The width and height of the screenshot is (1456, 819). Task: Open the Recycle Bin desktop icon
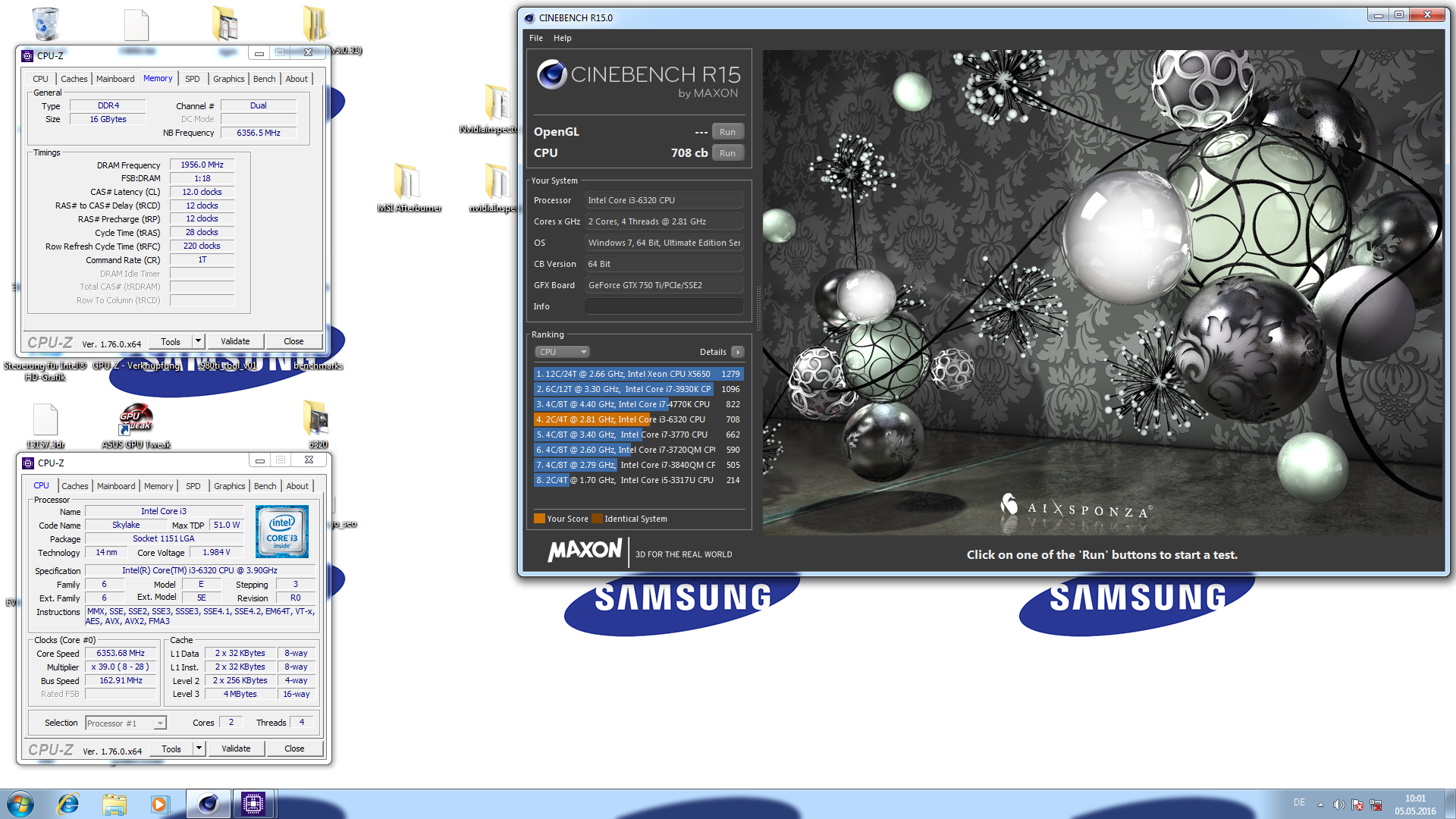tap(45, 24)
